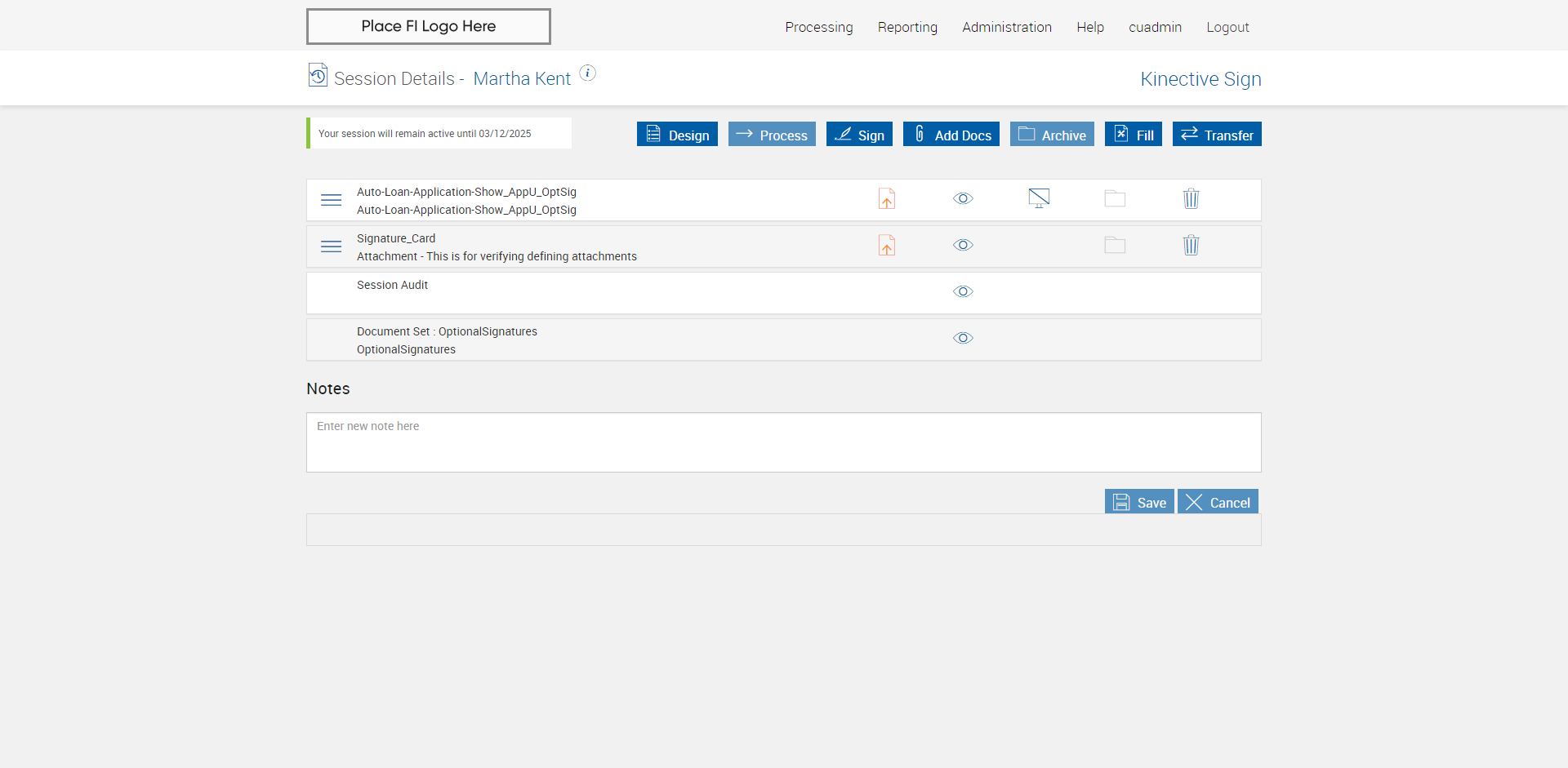Delete the Auto-Loan-Application document with trash icon
The height and width of the screenshot is (768, 1568).
pos(1191,198)
